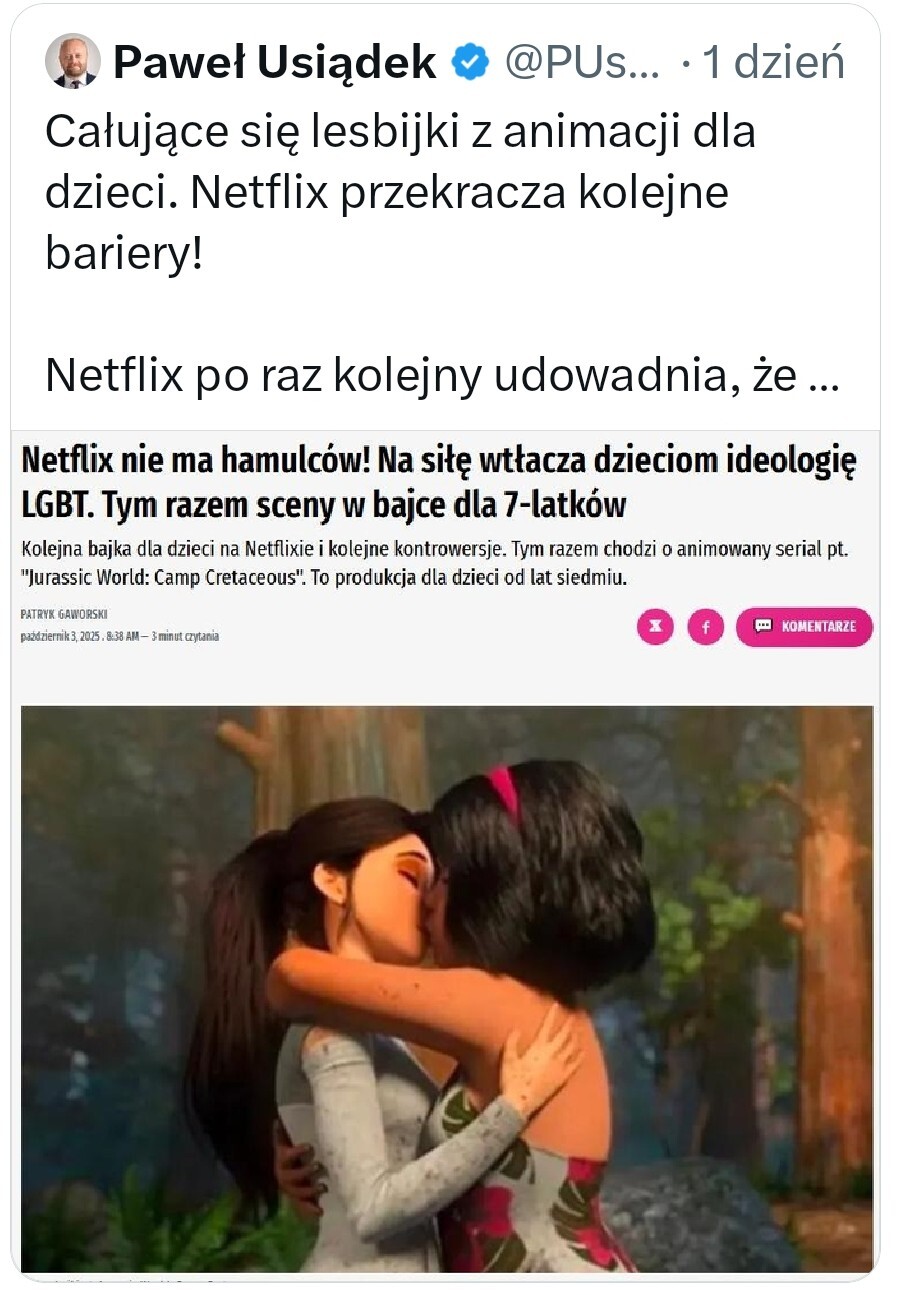This screenshot has width=914, height=1295.
Task: Open the @PUs... account handle
Action: pyautogui.click(x=582, y=63)
